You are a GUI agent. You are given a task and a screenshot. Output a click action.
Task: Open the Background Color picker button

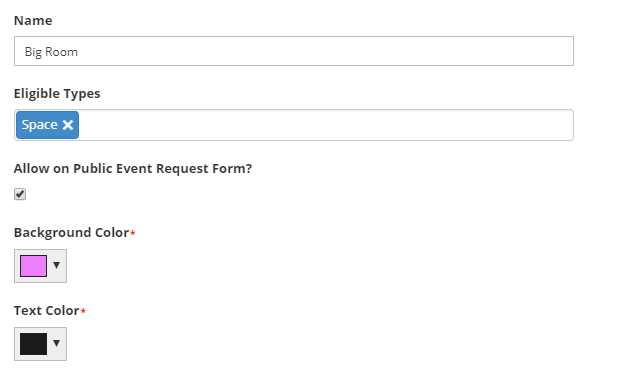40,266
